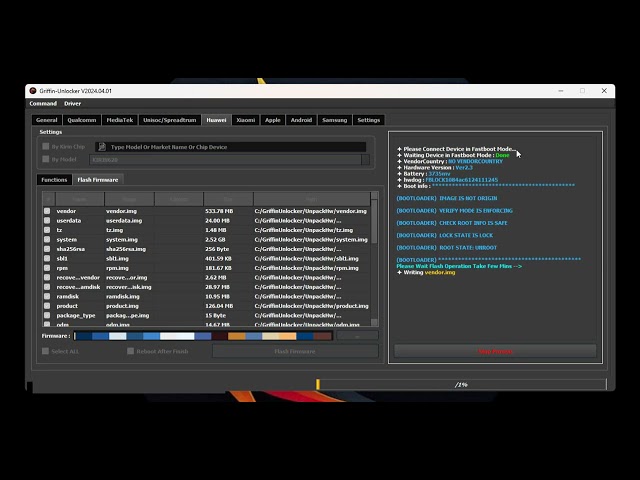The width and height of the screenshot is (640, 480).
Task: Switch to the Unisoc/Spreadtrum tab
Action: coord(169,120)
